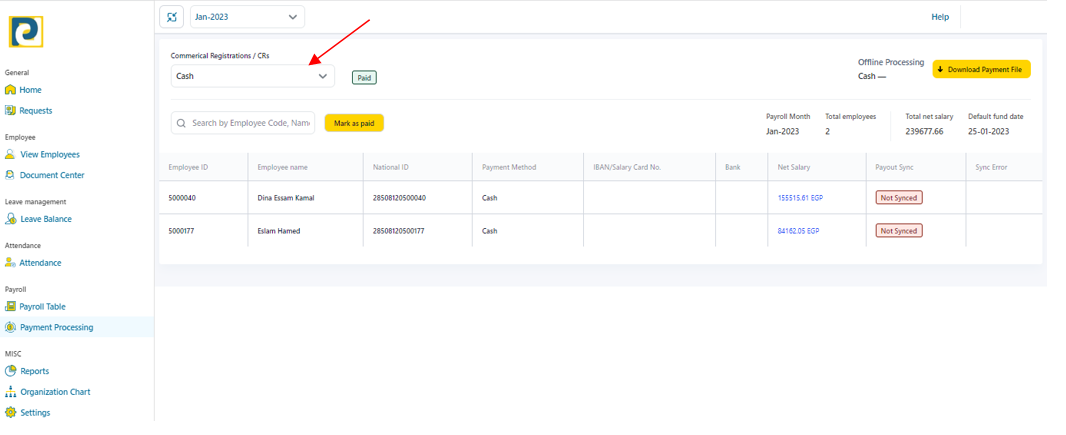Viewport: 1066px width, 435px height.
Task: Click the Settings gear icon
Action: (x=10, y=412)
